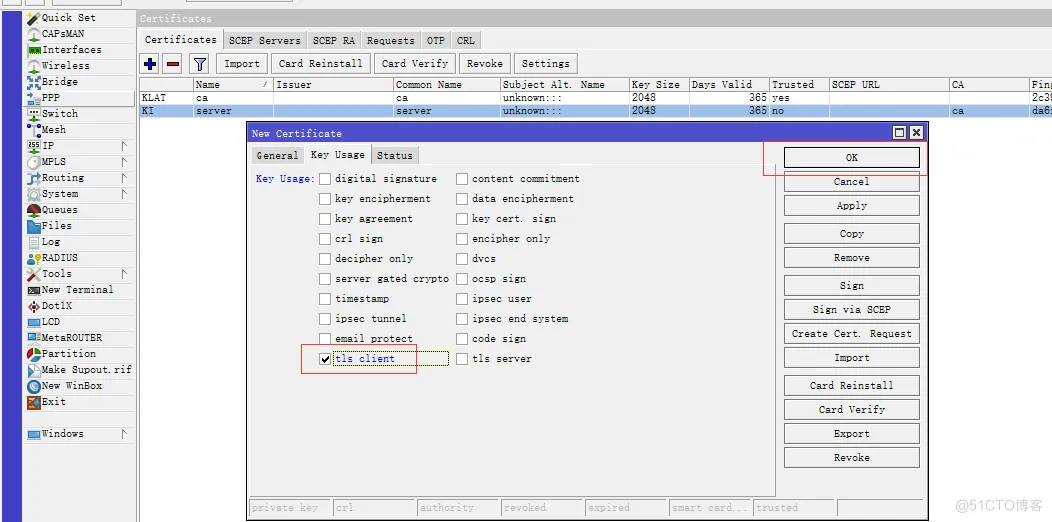Open Interfaces from the sidebar
Viewport: 1052px width, 522px height.
coord(70,50)
